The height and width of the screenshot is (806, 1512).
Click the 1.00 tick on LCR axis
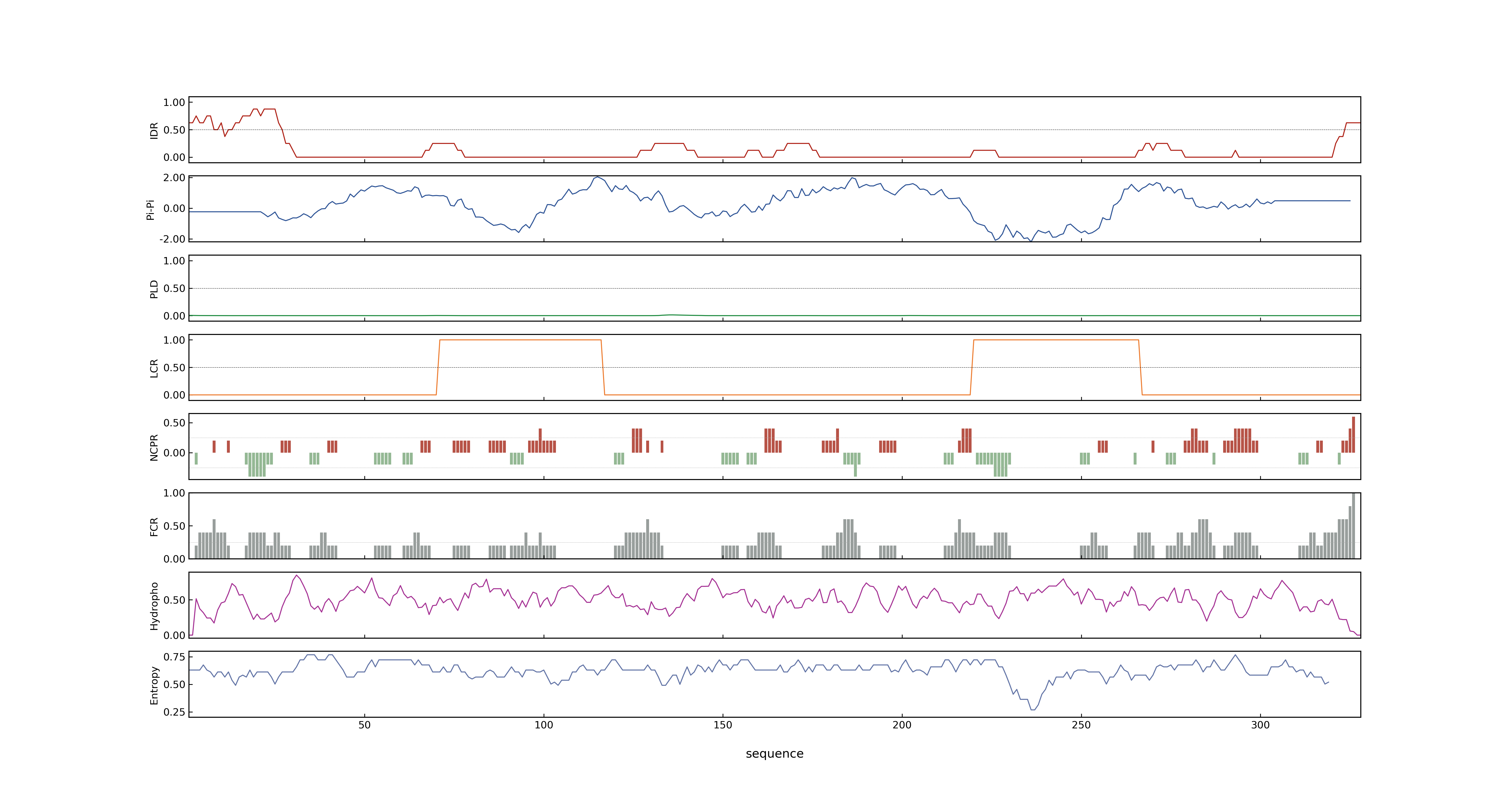[174, 340]
